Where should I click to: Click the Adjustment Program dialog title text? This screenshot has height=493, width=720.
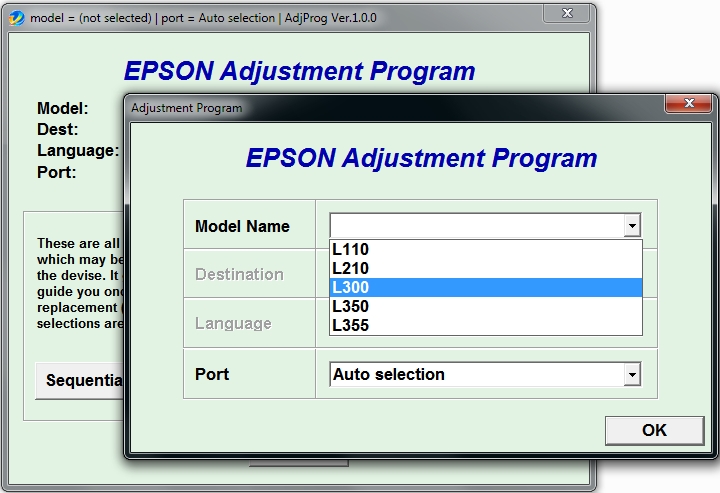pyautogui.click(x=186, y=108)
